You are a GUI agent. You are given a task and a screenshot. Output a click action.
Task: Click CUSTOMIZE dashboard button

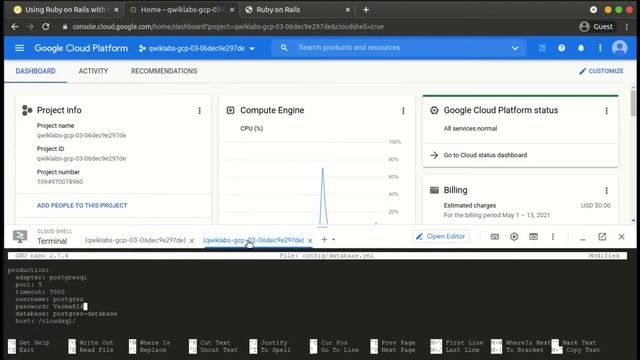601,71
